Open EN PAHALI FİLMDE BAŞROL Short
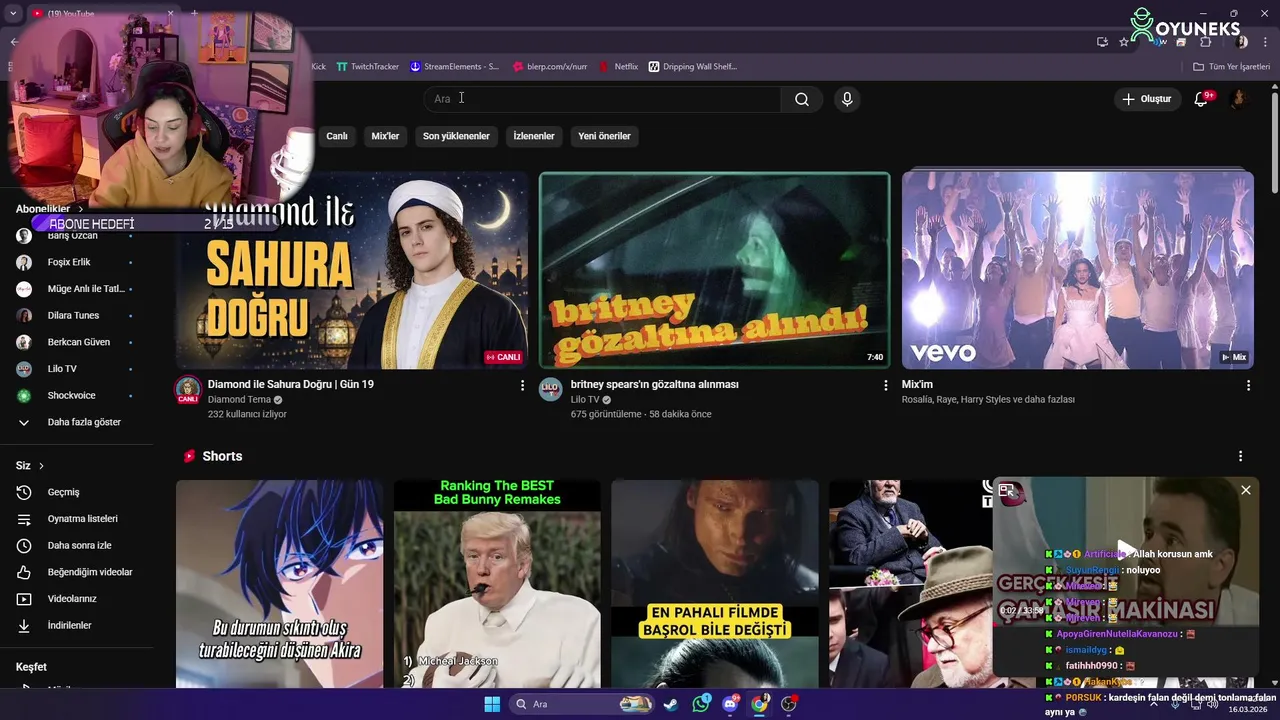 [715, 584]
